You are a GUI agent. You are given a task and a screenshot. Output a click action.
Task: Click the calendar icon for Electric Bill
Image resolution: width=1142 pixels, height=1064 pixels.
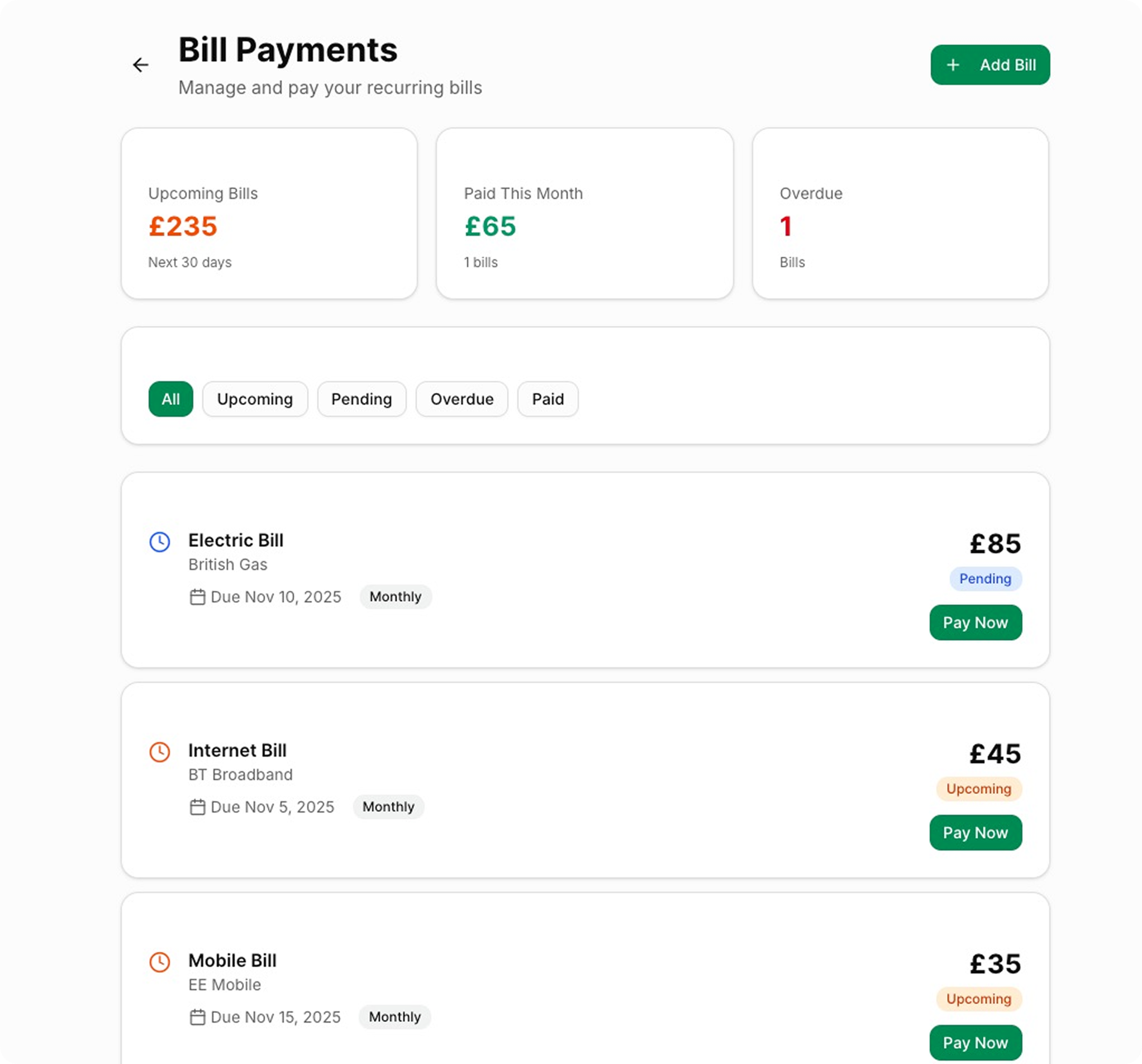click(198, 597)
